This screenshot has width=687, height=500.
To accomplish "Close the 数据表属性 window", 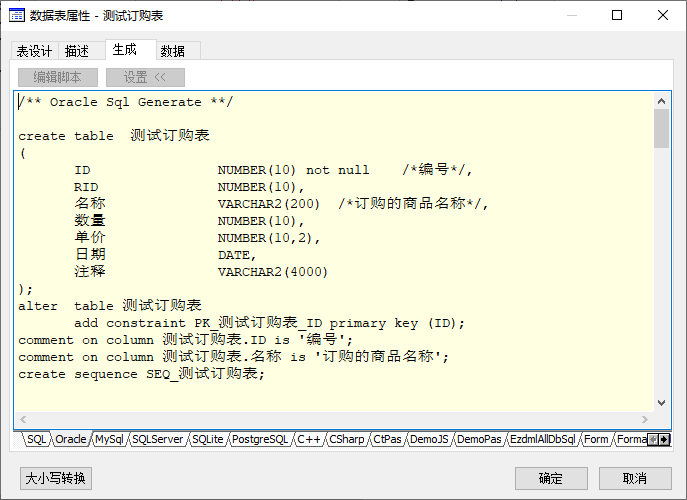I will pos(663,15).
